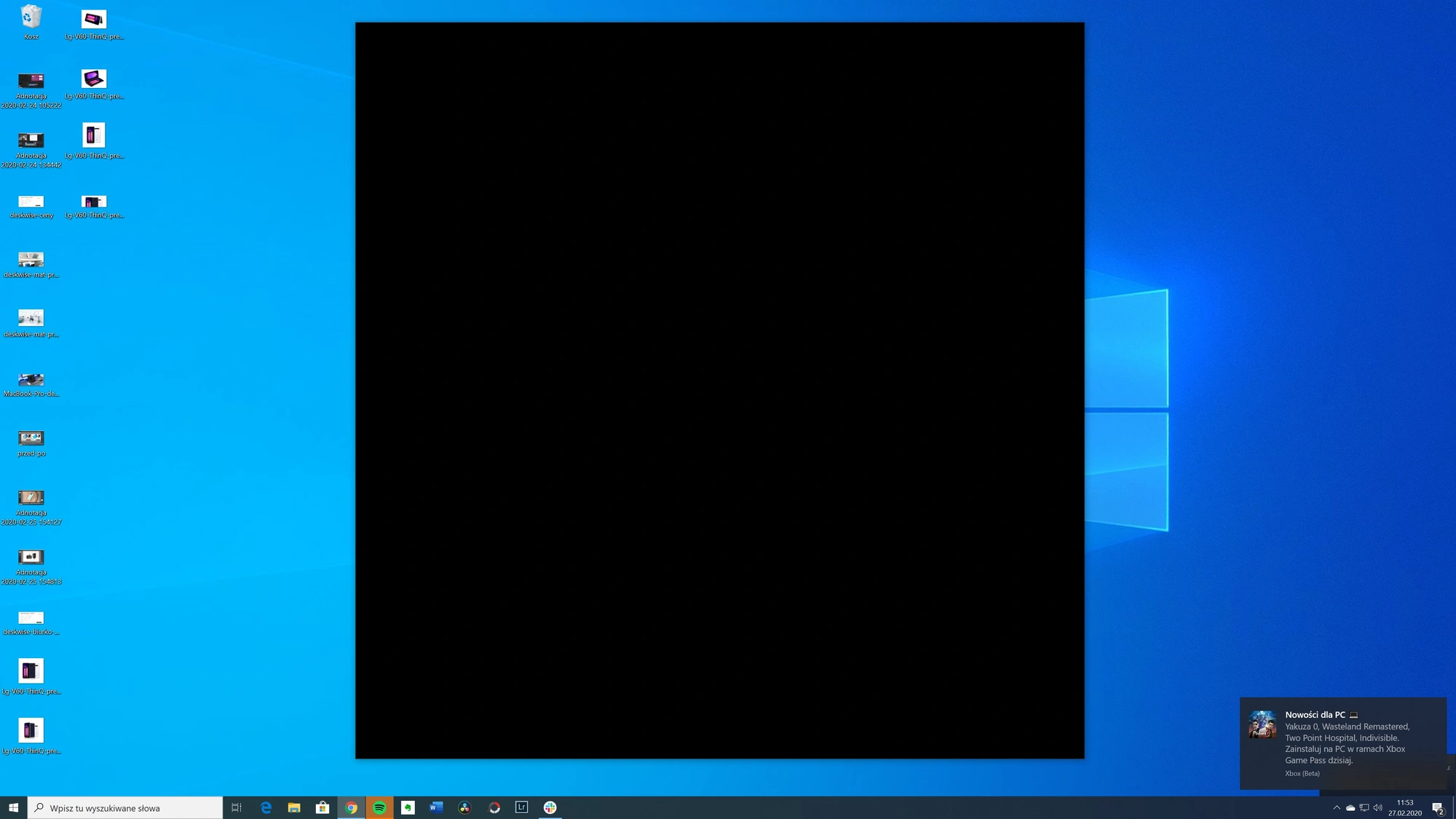Select the 'MacBook-Pro-de...' desktop file

pyautogui.click(x=31, y=385)
